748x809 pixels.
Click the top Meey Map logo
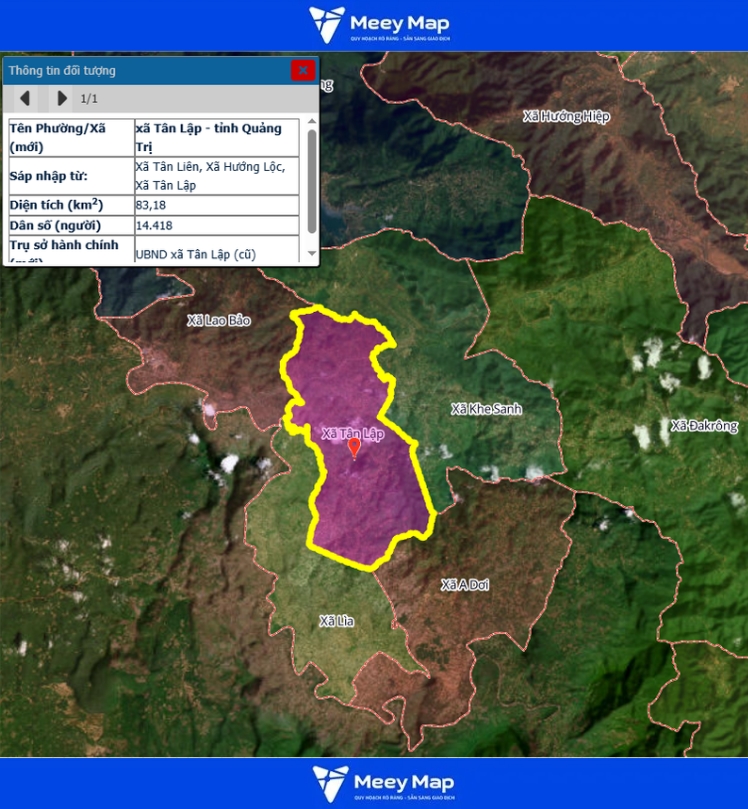[379, 24]
